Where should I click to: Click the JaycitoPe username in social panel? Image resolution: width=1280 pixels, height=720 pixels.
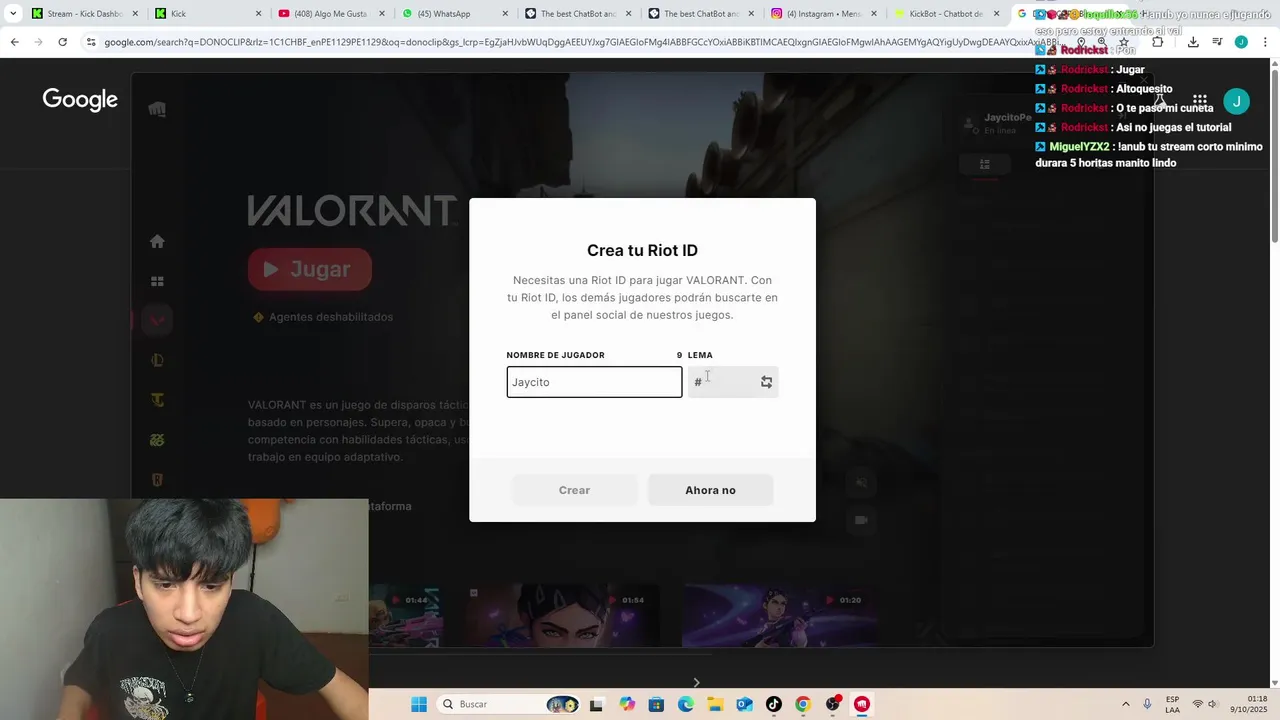[1008, 117]
